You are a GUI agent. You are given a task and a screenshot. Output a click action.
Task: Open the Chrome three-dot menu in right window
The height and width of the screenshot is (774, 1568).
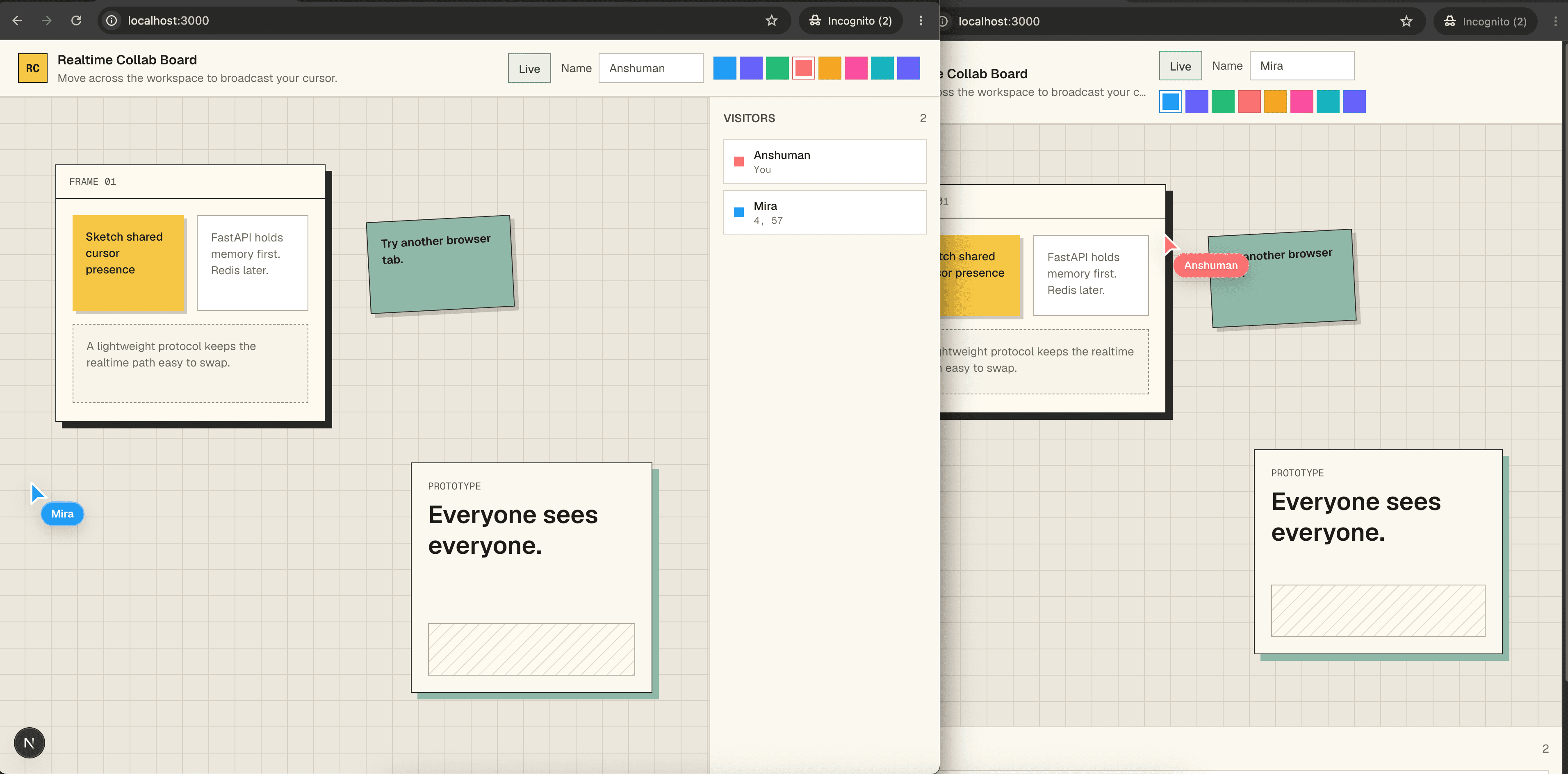[x=1555, y=21]
